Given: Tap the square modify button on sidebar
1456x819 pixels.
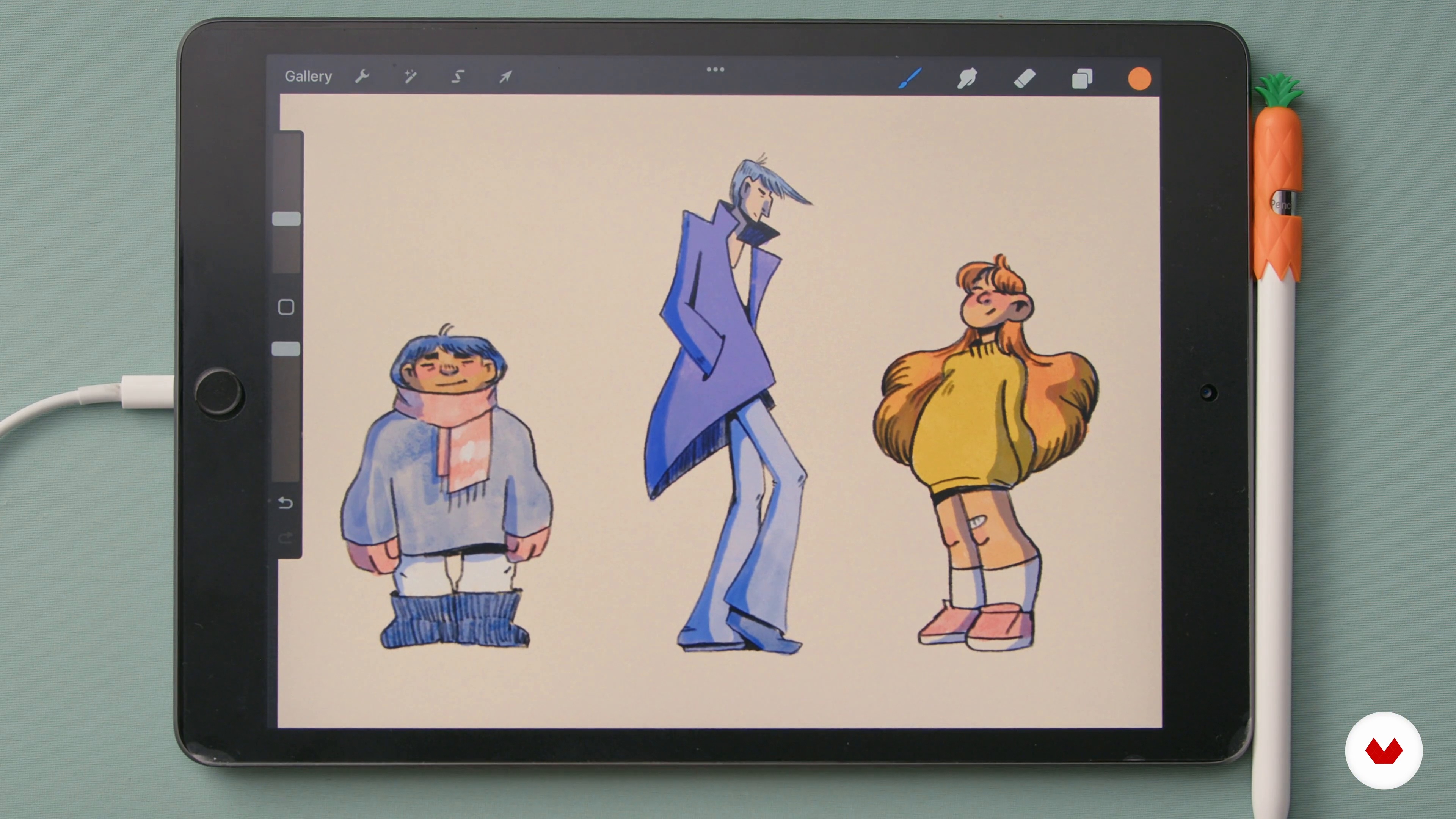Looking at the screenshot, I should point(286,307).
